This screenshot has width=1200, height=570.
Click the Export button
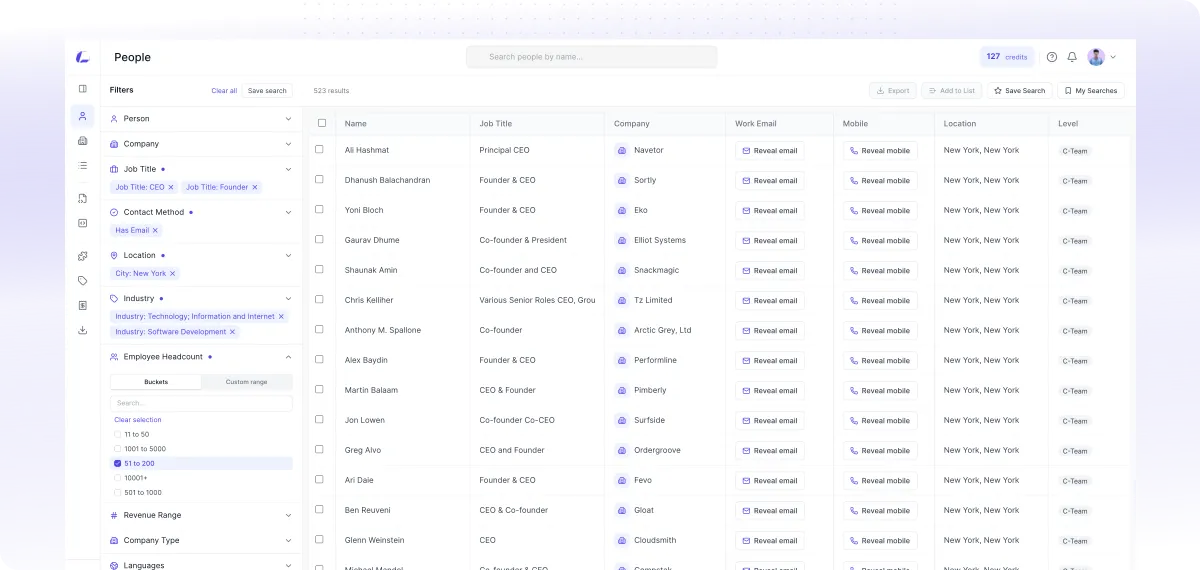click(x=892, y=91)
